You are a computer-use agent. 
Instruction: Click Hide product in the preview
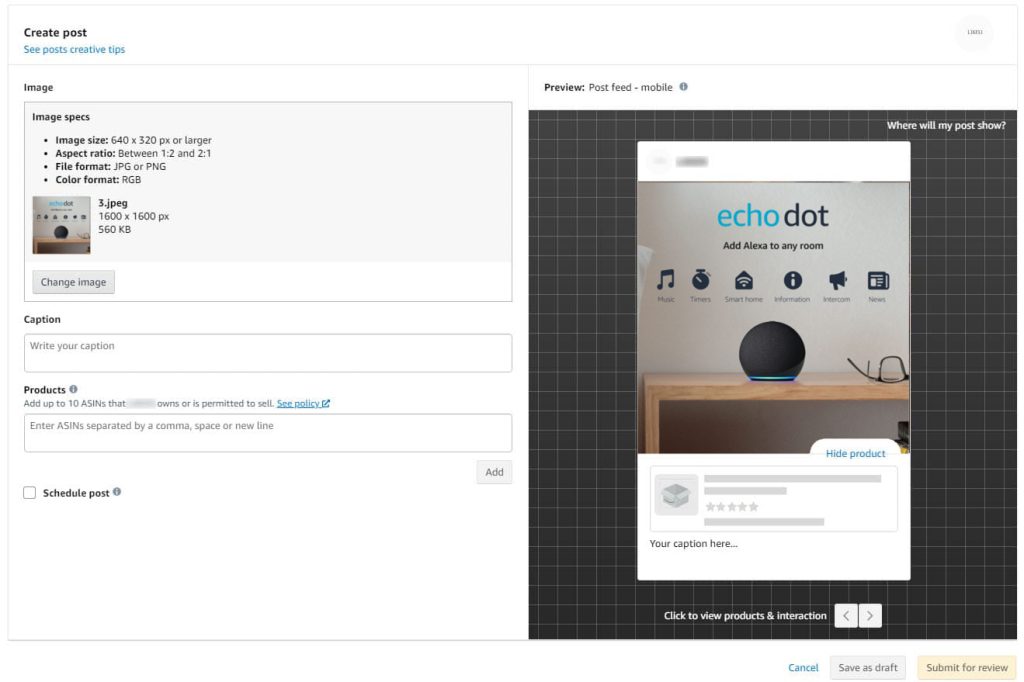pos(856,453)
